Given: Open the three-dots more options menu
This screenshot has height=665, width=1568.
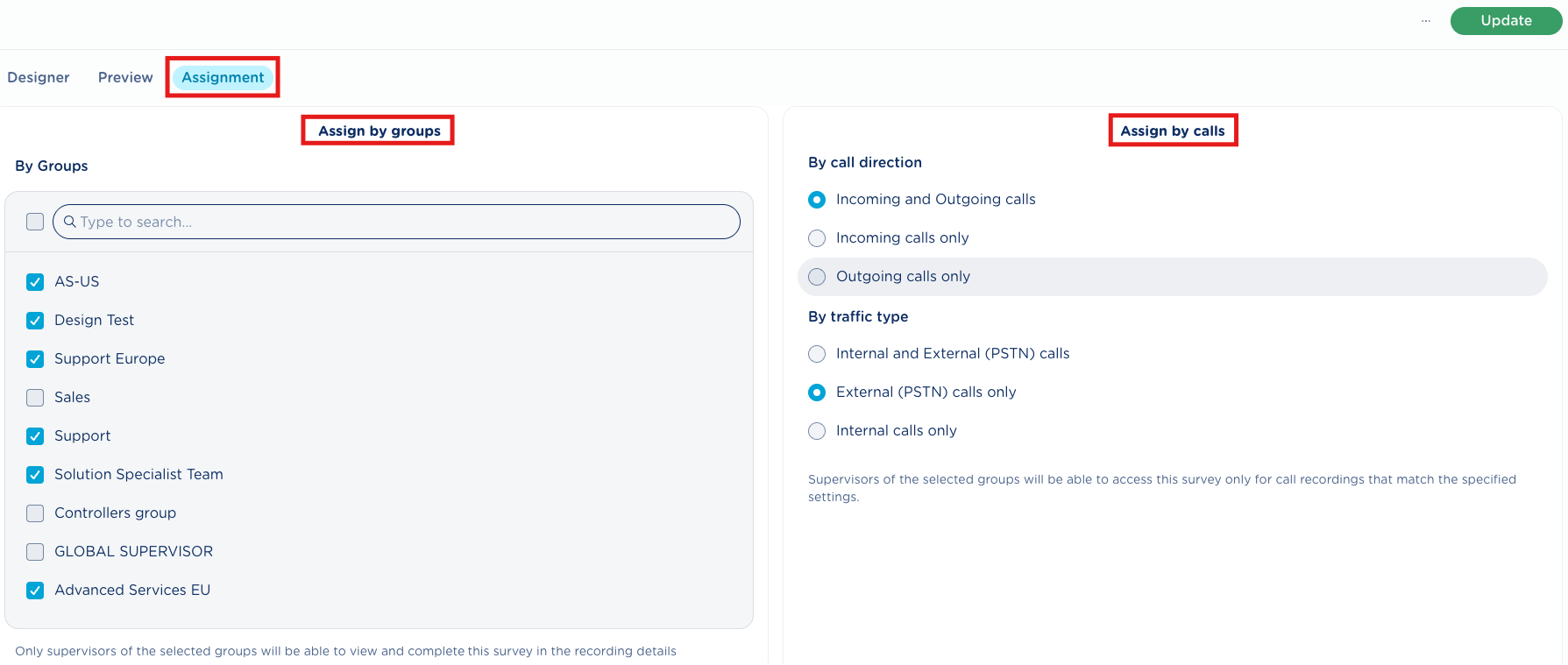Looking at the screenshot, I should 1426,21.
